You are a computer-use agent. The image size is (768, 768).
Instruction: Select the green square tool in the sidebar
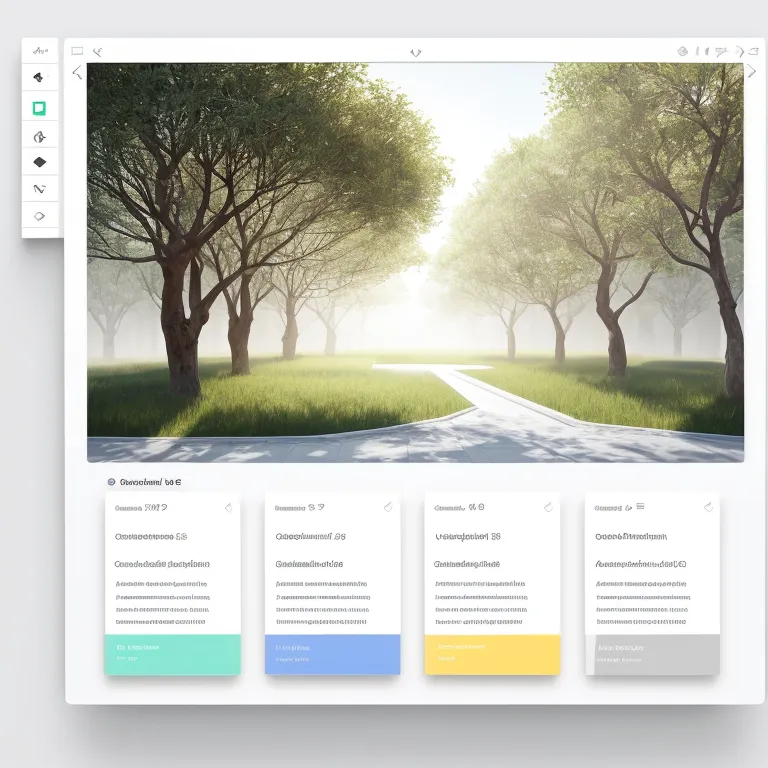[x=40, y=108]
